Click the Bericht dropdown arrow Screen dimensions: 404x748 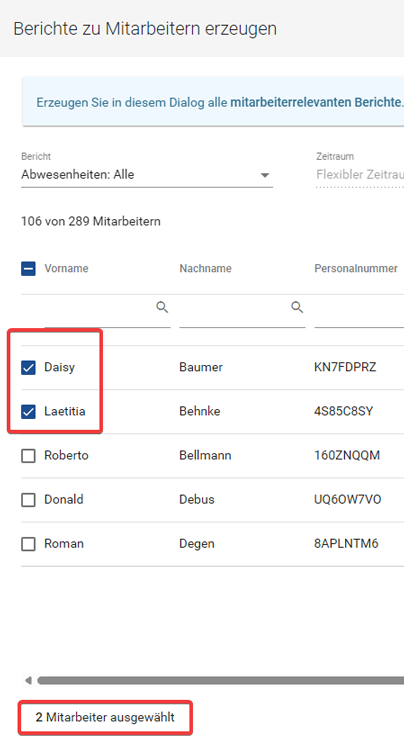coord(265,175)
